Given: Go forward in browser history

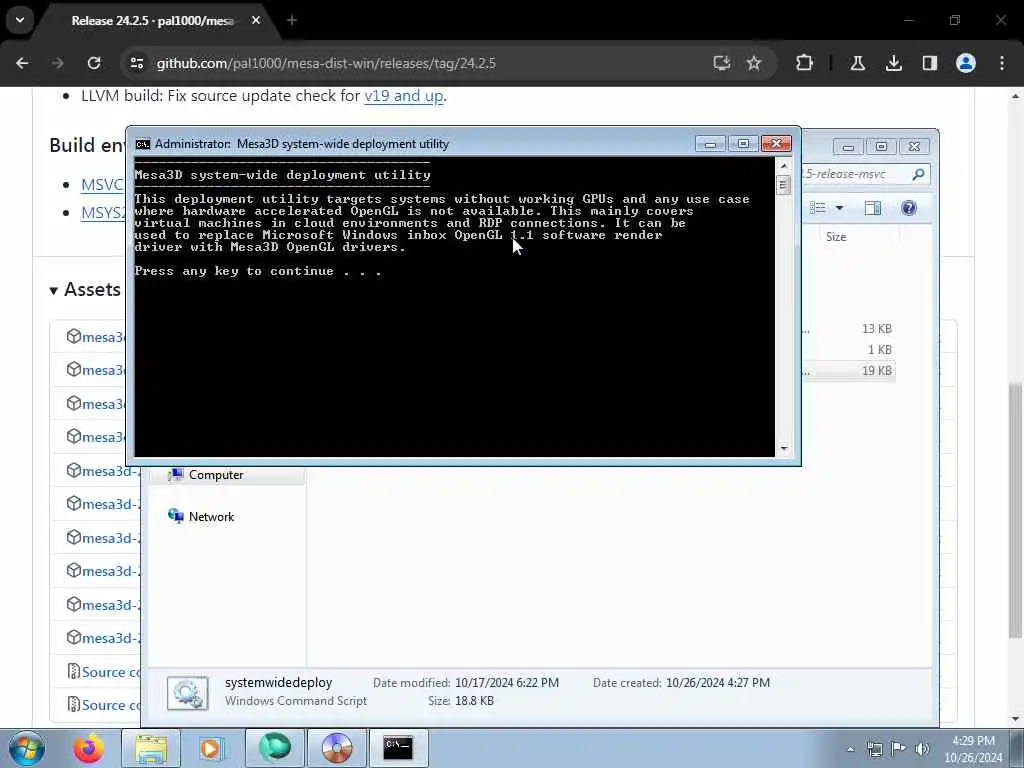Looking at the screenshot, I should tap(57, 63).
